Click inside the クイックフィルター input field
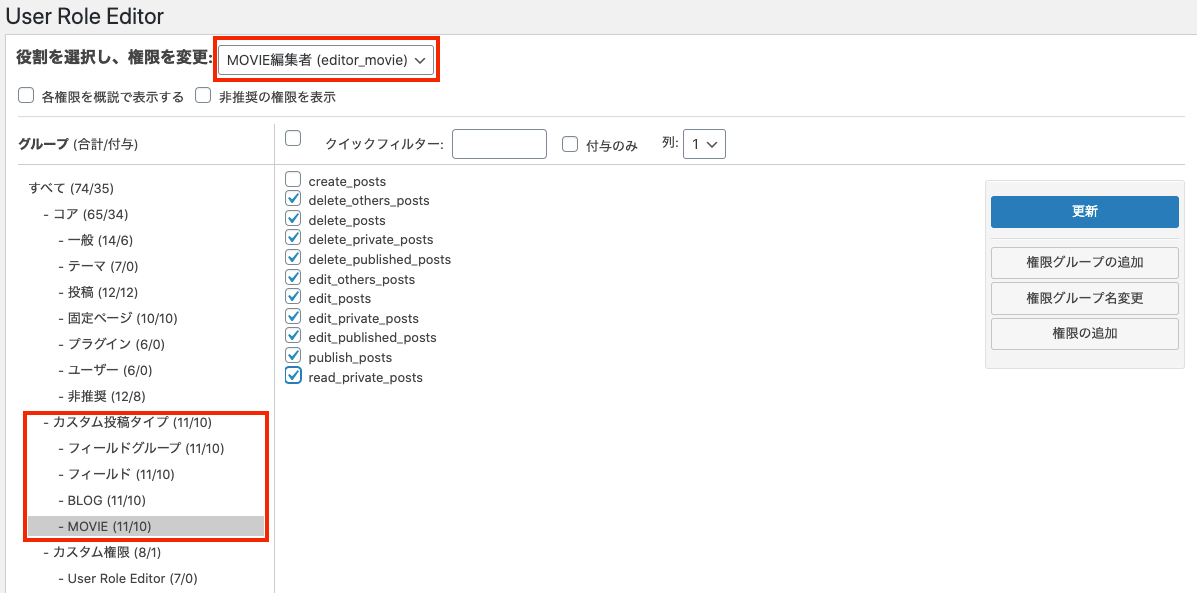The width and height of the screenshot is (1197, 593). 499,143
